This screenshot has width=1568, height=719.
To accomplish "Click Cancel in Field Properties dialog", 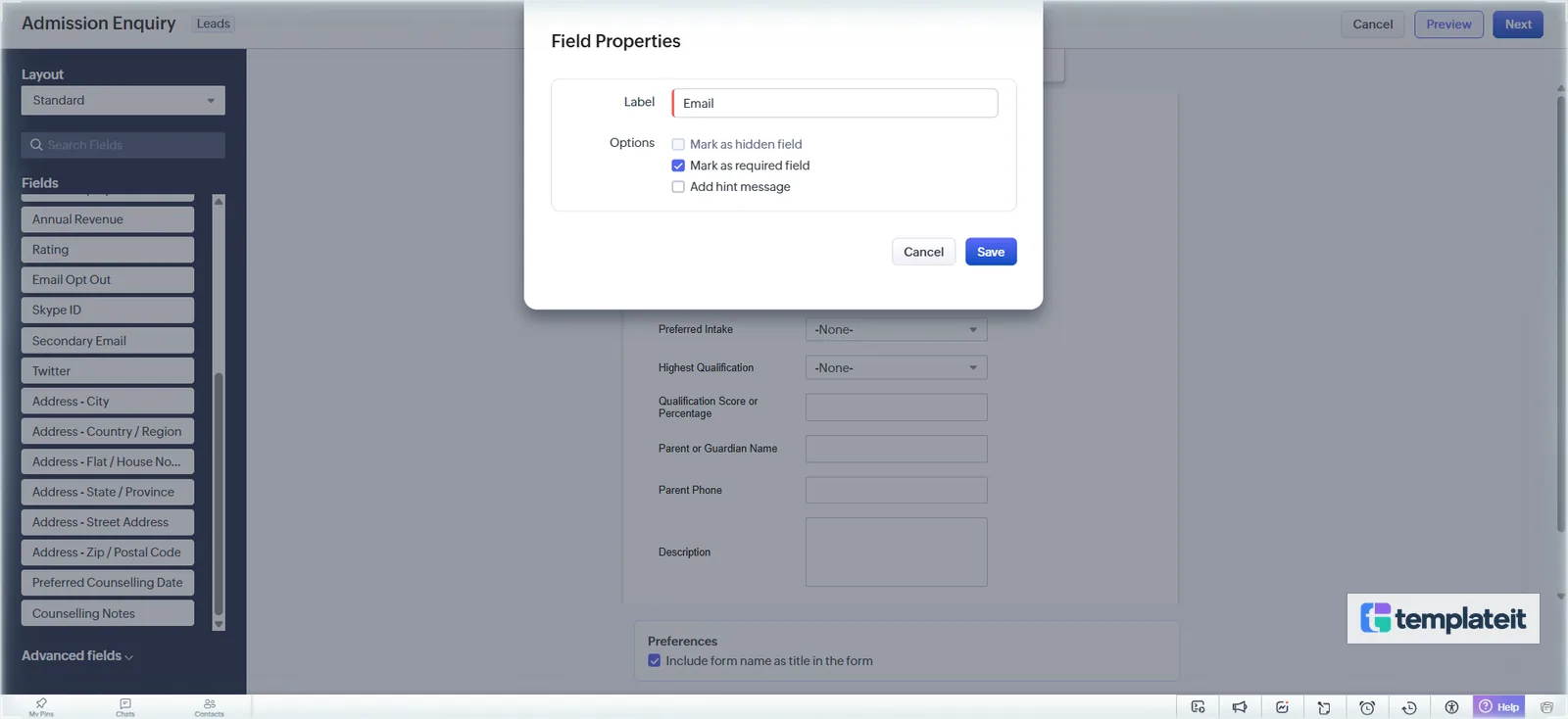I will (x=923, y=252).
